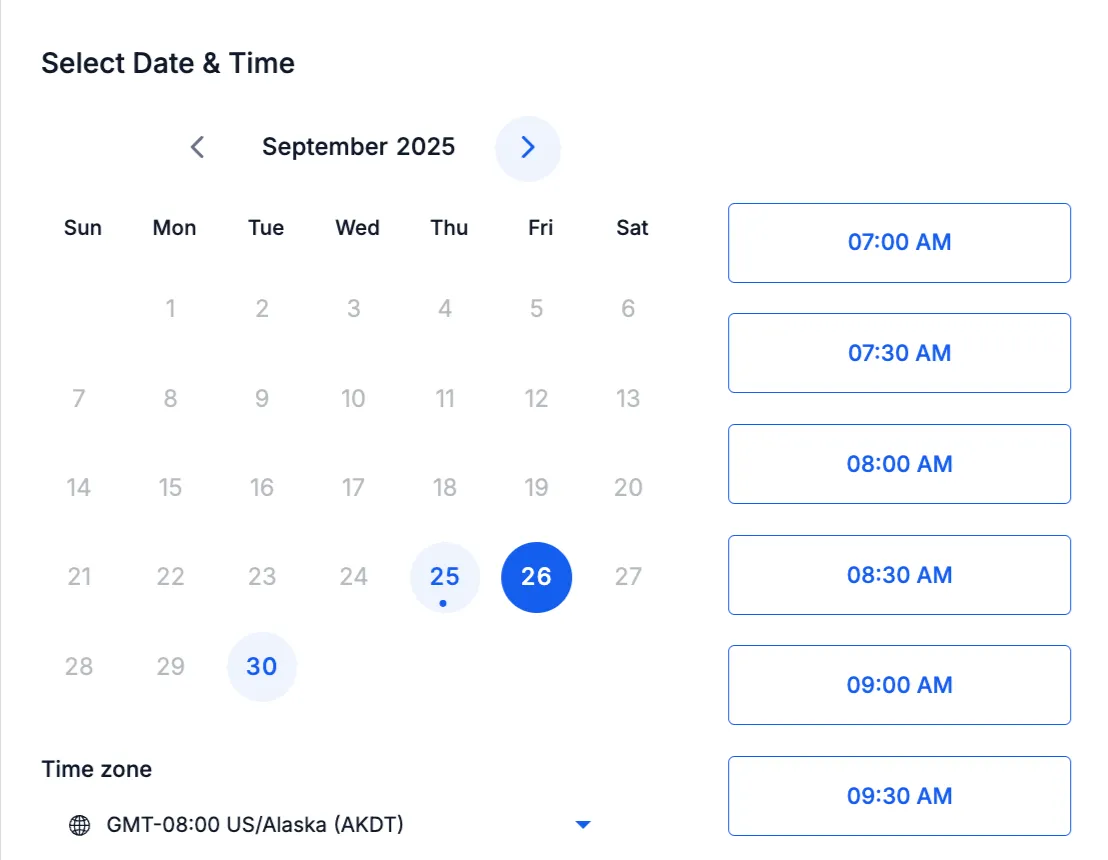This screenshot has height=860, width=1108.
Task: Pick September 25 on calendar
Action: pyautogui.click(x=444, y=577)
